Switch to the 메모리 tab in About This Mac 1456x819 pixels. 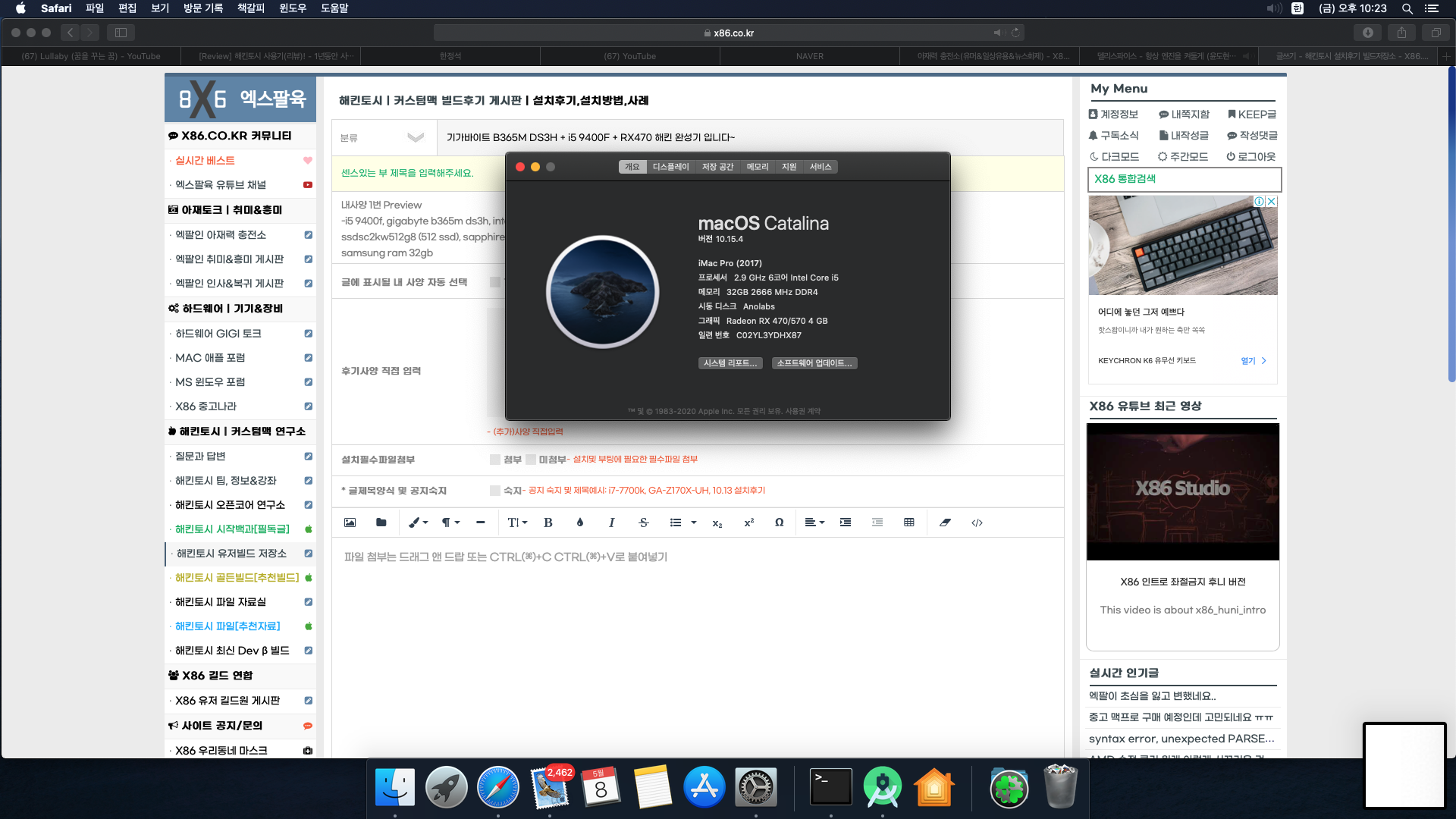[x=758, y=167]
